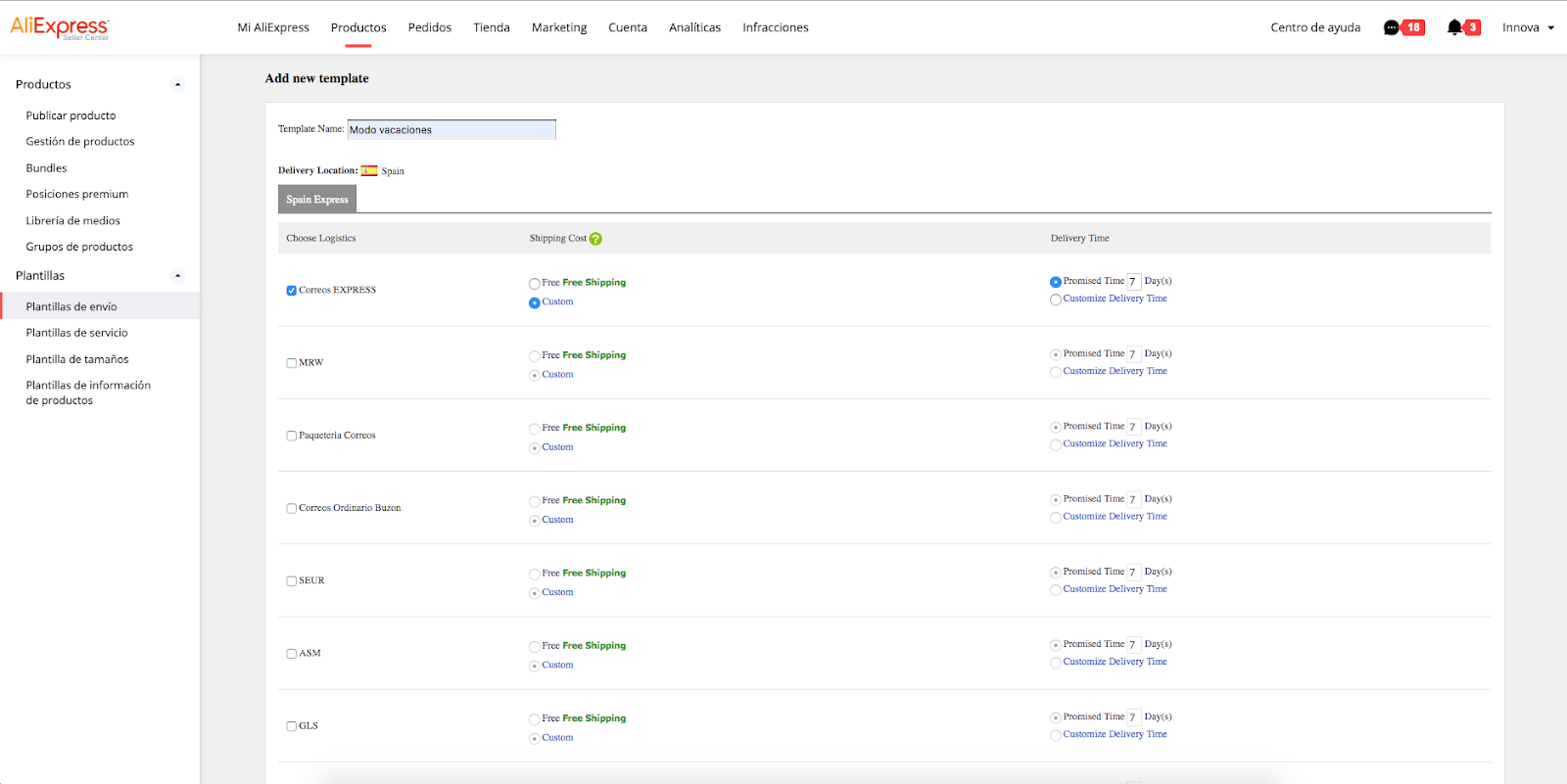Tick the MRW logistics checkbox
Viewport: 1567px width, 784px height.
pyautogui.click(x=291, y=363)
